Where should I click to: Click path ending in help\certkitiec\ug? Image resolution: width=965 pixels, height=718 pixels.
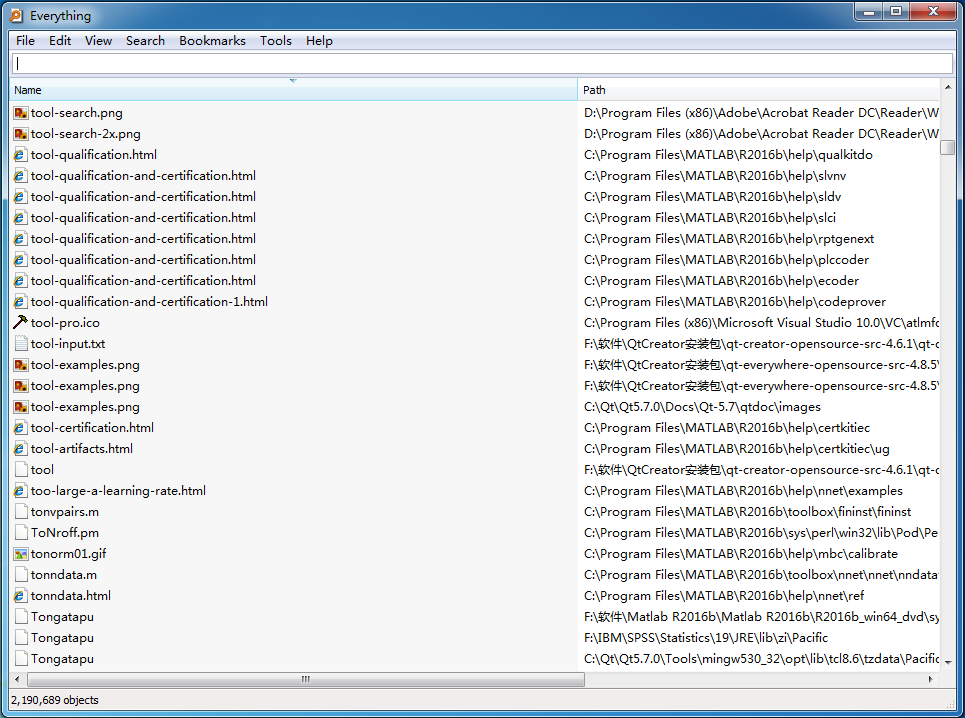[737, 449]
